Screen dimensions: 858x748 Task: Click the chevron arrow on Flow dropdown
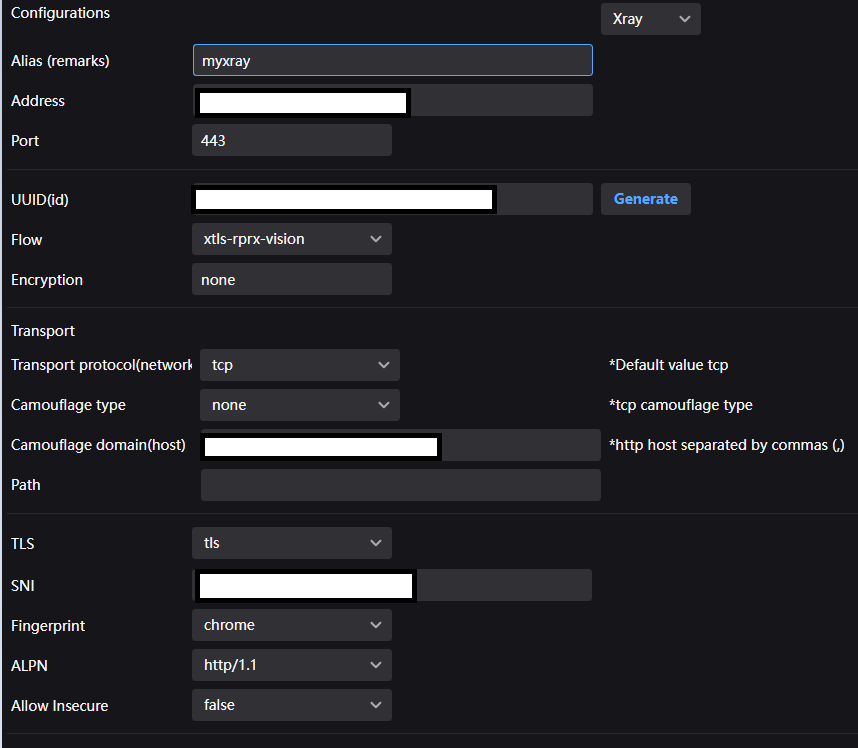[x=375, y=239]
